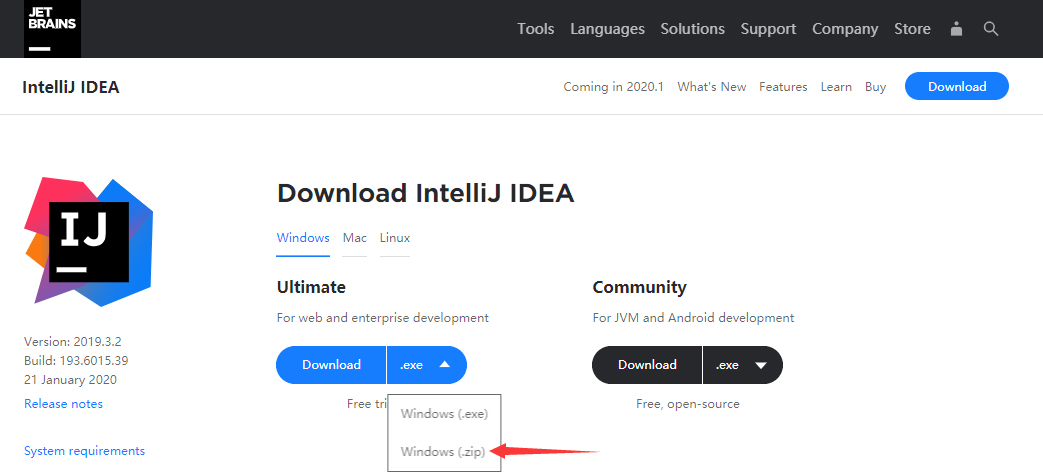Open the Release notes link
The image size is (1043, 475).
[63, 404]
